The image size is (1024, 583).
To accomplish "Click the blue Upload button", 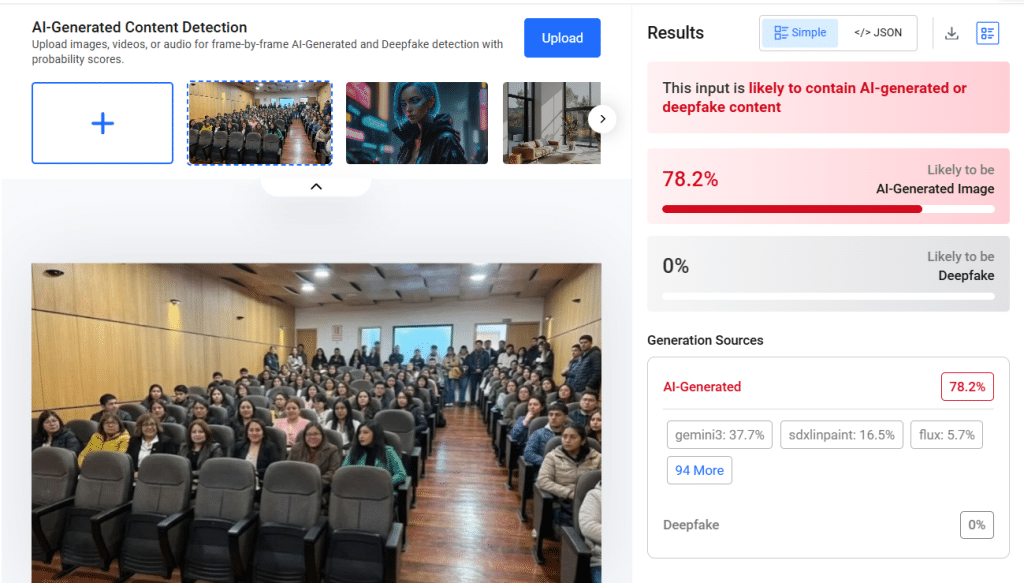I will (x=562, y=38).
